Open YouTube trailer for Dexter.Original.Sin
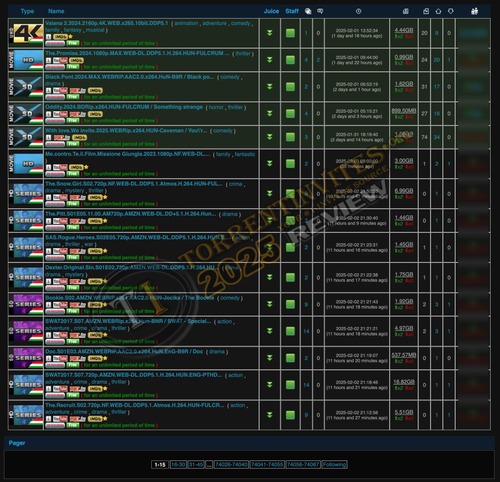The height and width of the screenshot is (482, 500). tap(60, 281)
